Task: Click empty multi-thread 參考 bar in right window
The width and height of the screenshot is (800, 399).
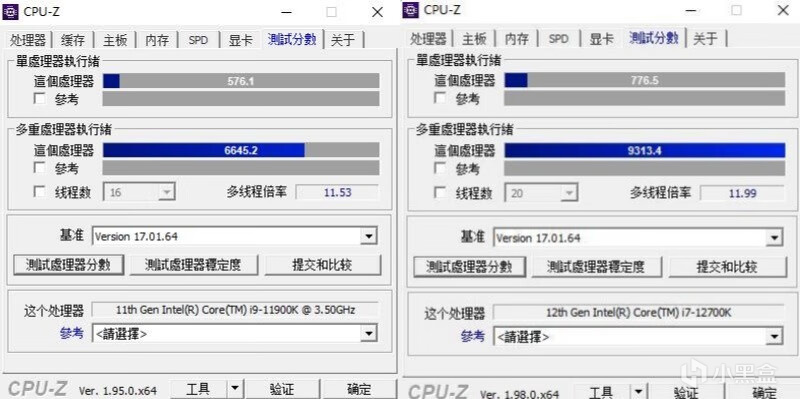Action: tap(645, 168)
